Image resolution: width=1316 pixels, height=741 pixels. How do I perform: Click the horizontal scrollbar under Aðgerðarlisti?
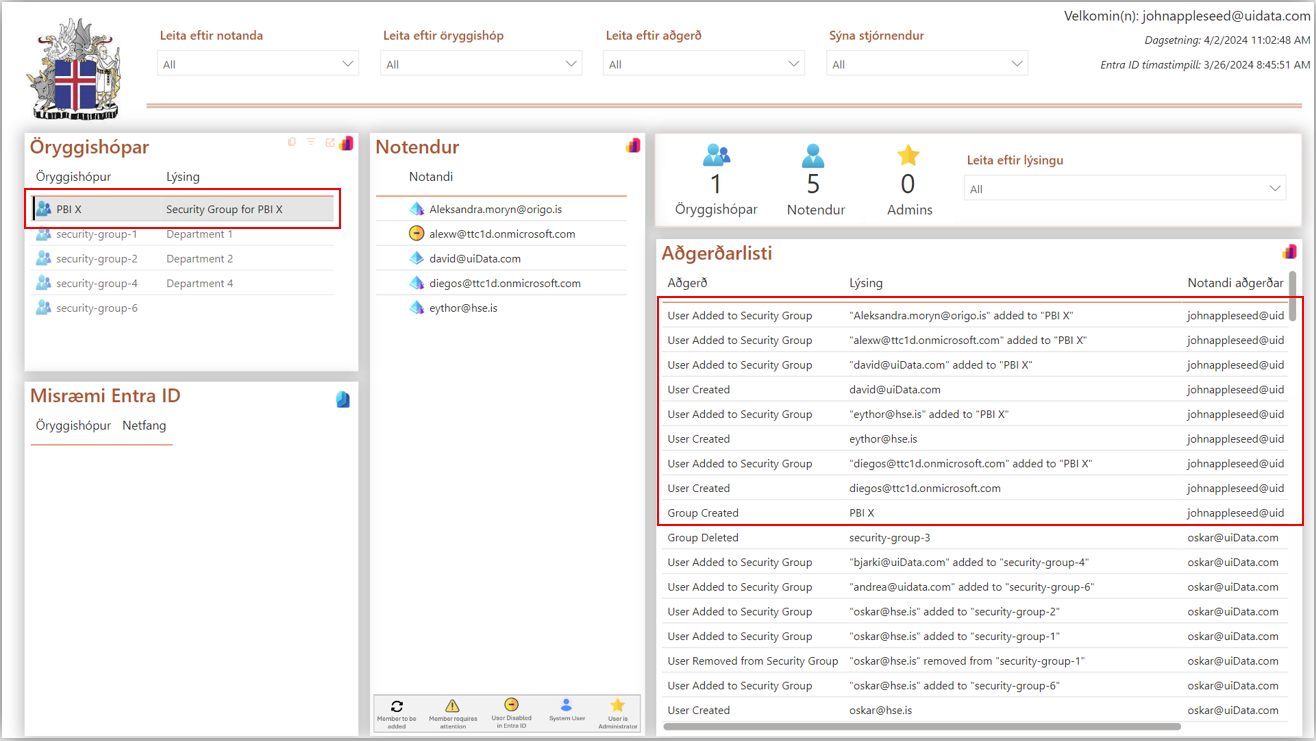920,727
